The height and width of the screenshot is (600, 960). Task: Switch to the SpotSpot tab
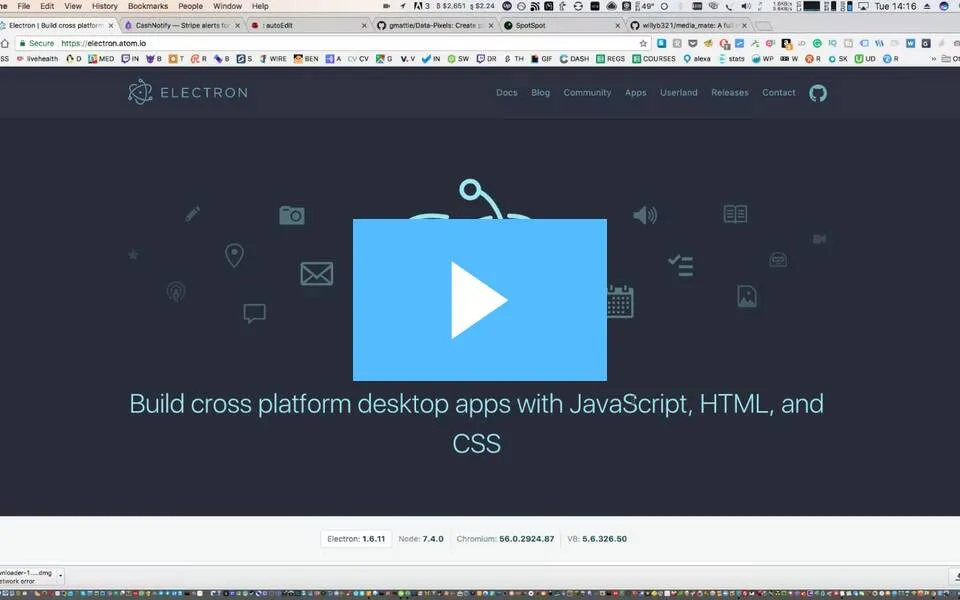point(561,26)
